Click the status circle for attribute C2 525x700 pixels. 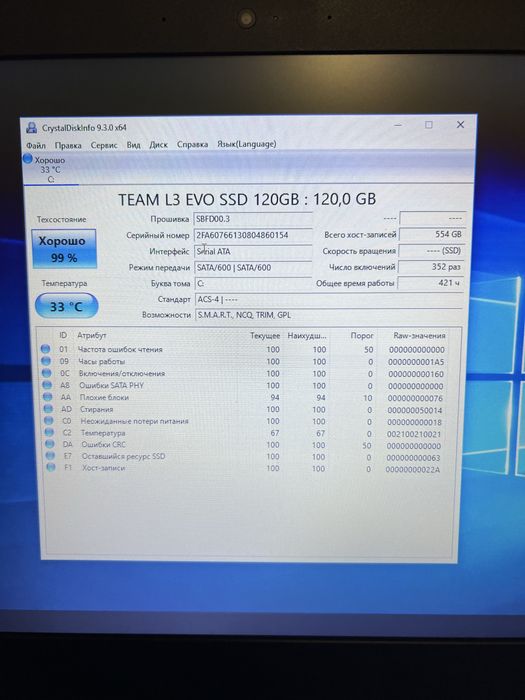point(50,432)
